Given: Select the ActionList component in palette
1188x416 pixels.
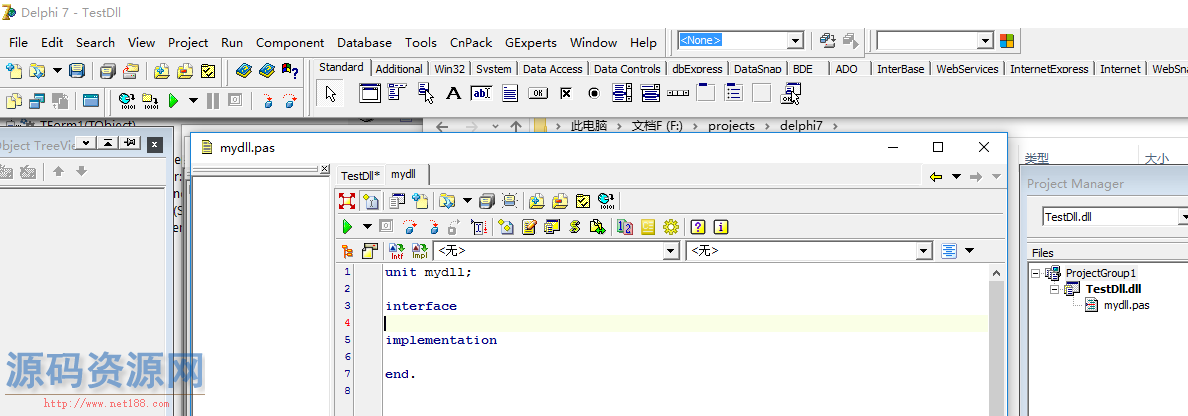Looking at the screenshot, I should [x=791, y=93].
